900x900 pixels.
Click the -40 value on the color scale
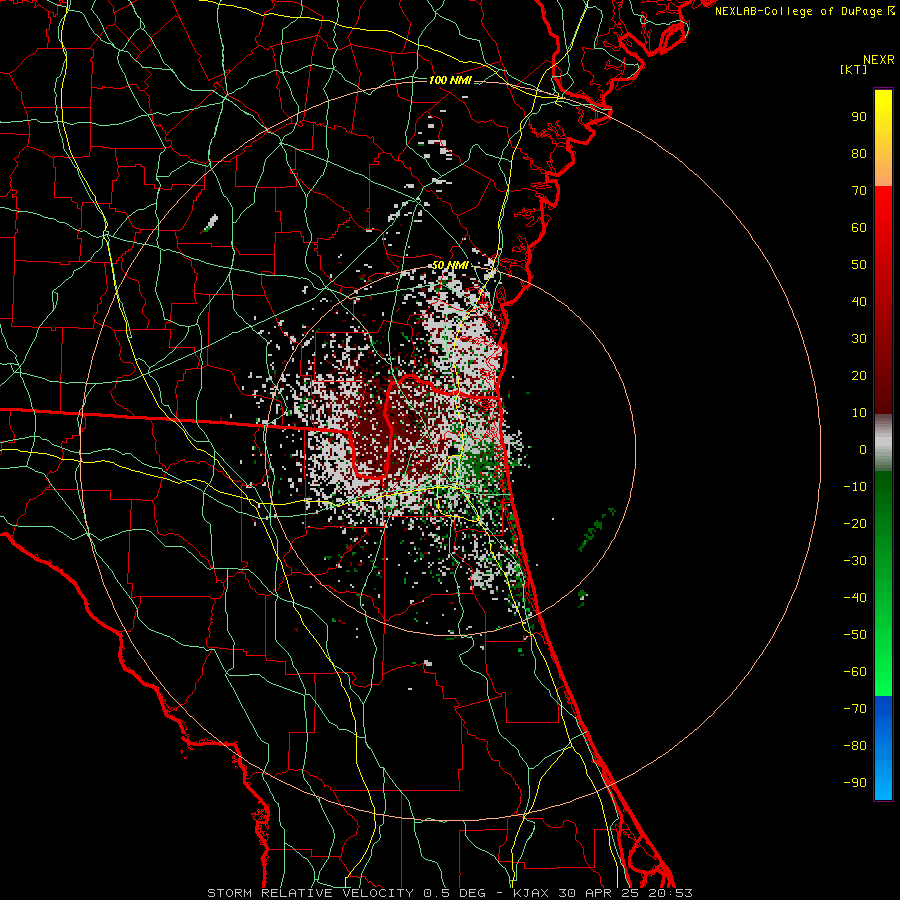coord(855,598)
